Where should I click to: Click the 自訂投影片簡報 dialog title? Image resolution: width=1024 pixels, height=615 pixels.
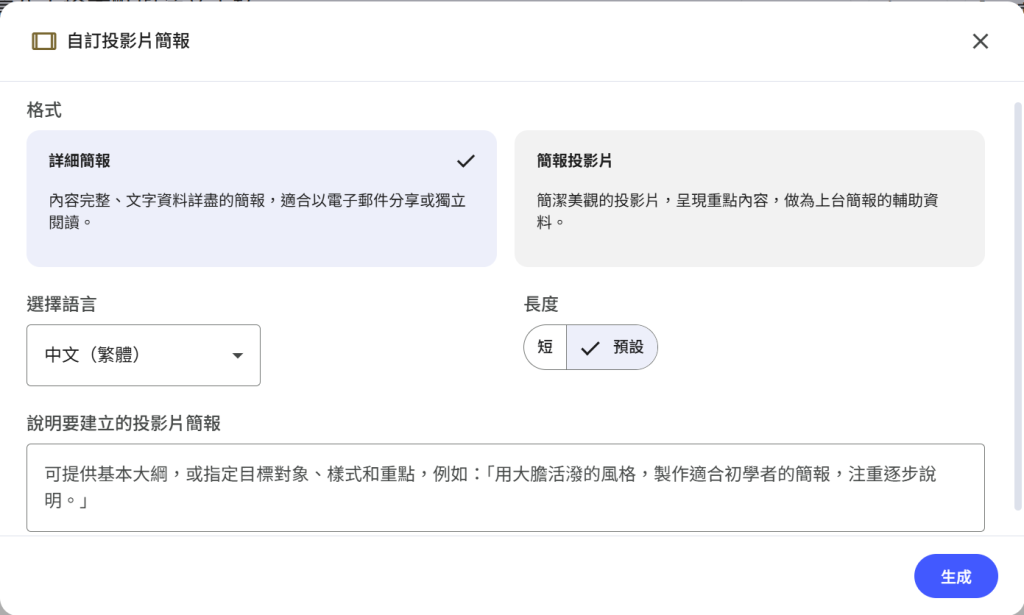tap(128, 41)
